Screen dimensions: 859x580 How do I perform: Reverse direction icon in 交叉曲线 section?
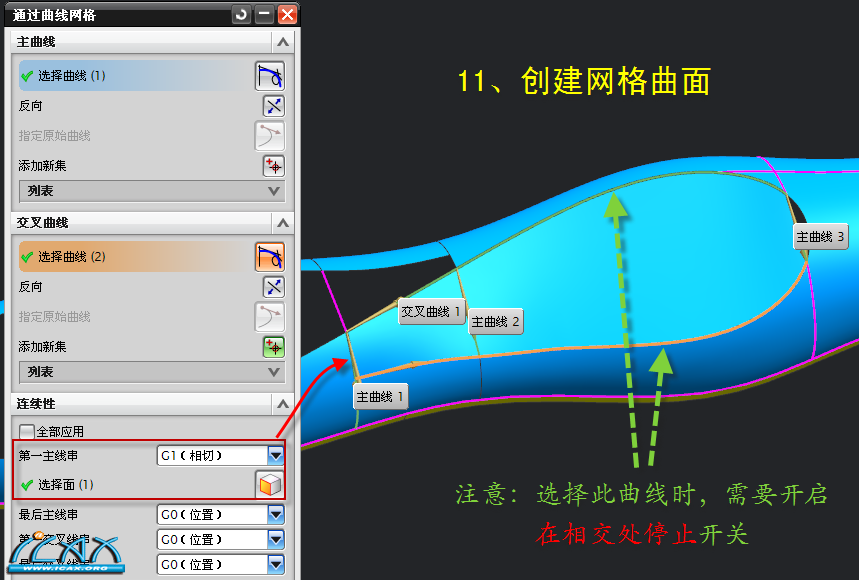[x=273, y=287]
